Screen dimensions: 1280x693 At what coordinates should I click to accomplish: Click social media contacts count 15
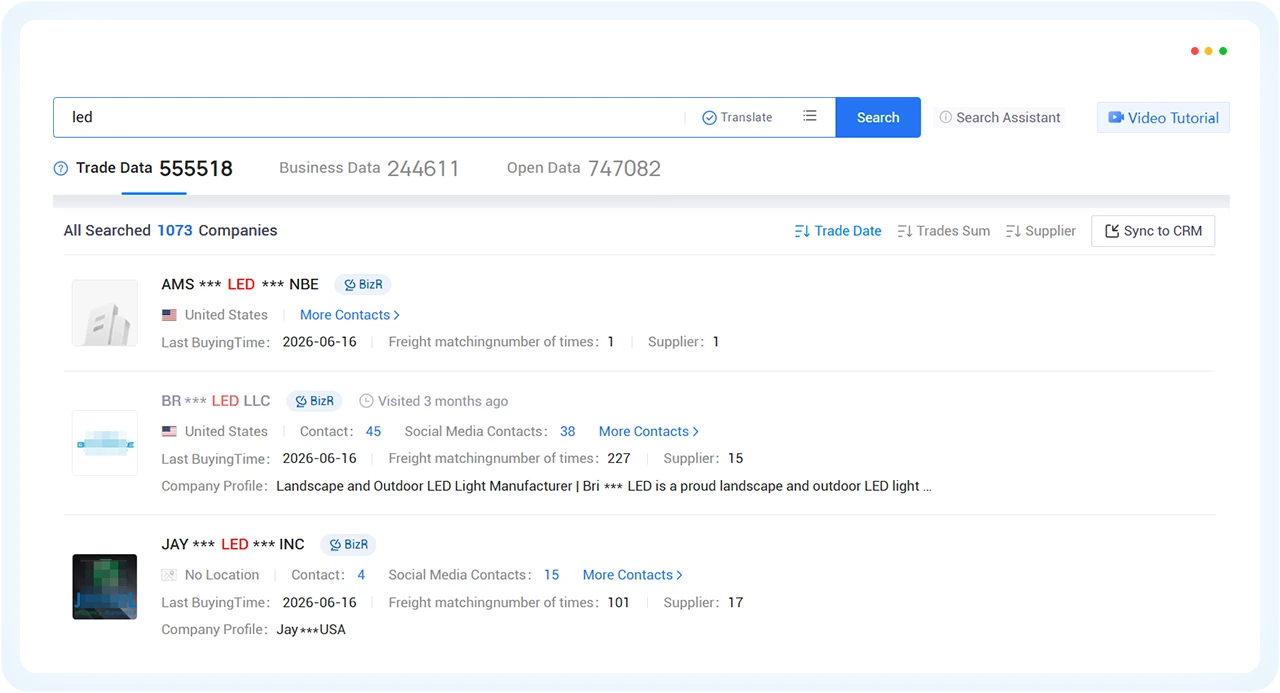point(551,575)
